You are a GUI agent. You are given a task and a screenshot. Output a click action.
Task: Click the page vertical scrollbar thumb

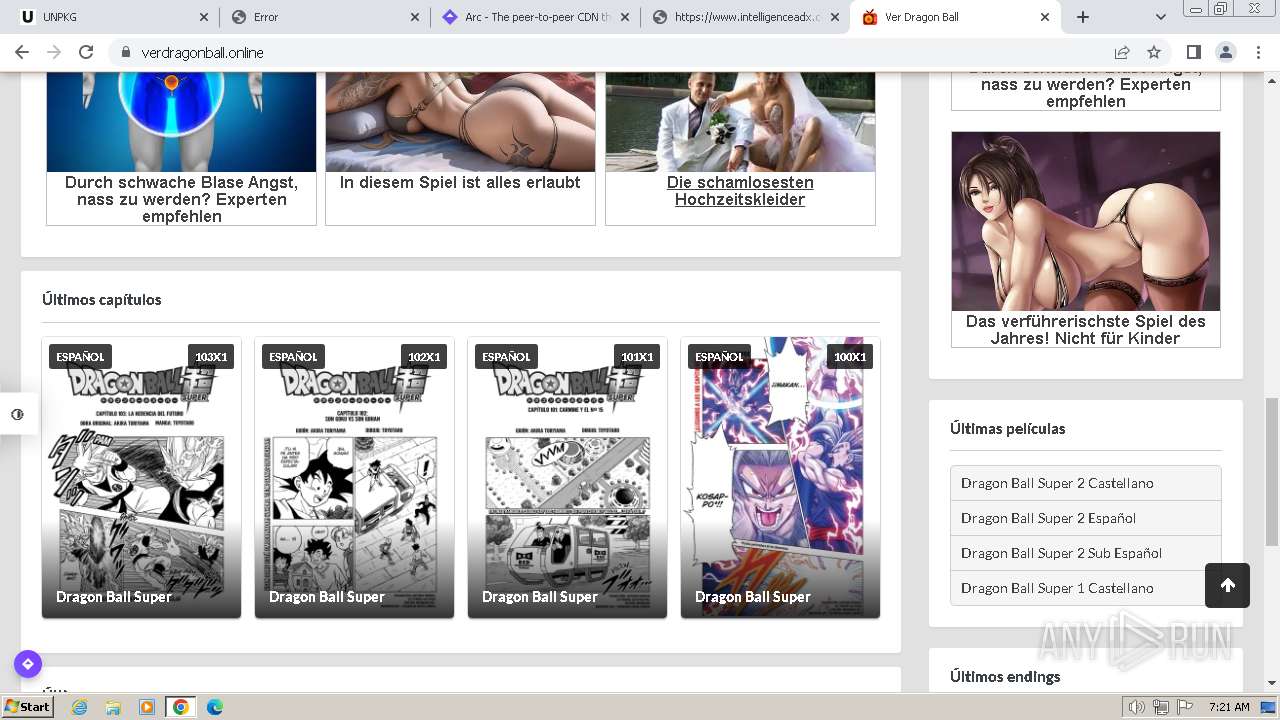point(1271,471)
